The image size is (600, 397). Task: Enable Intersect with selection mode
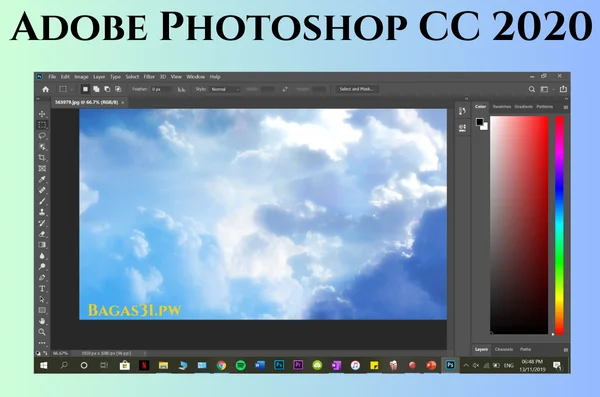pyautogui.click(x=118, y=89)
